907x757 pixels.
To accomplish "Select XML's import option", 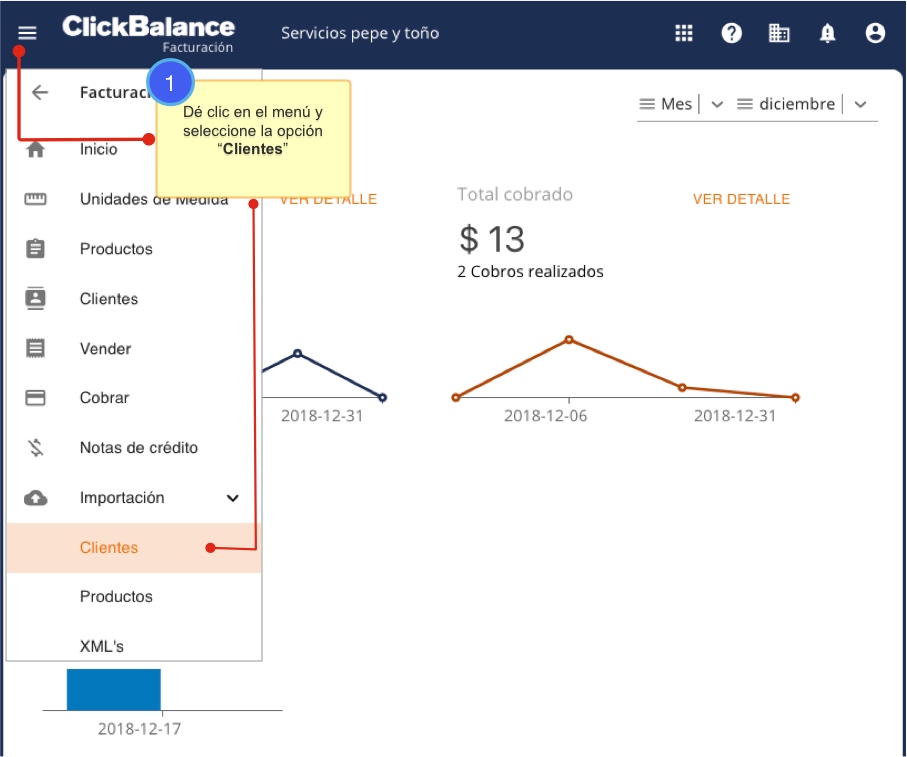I will [102, 646].
